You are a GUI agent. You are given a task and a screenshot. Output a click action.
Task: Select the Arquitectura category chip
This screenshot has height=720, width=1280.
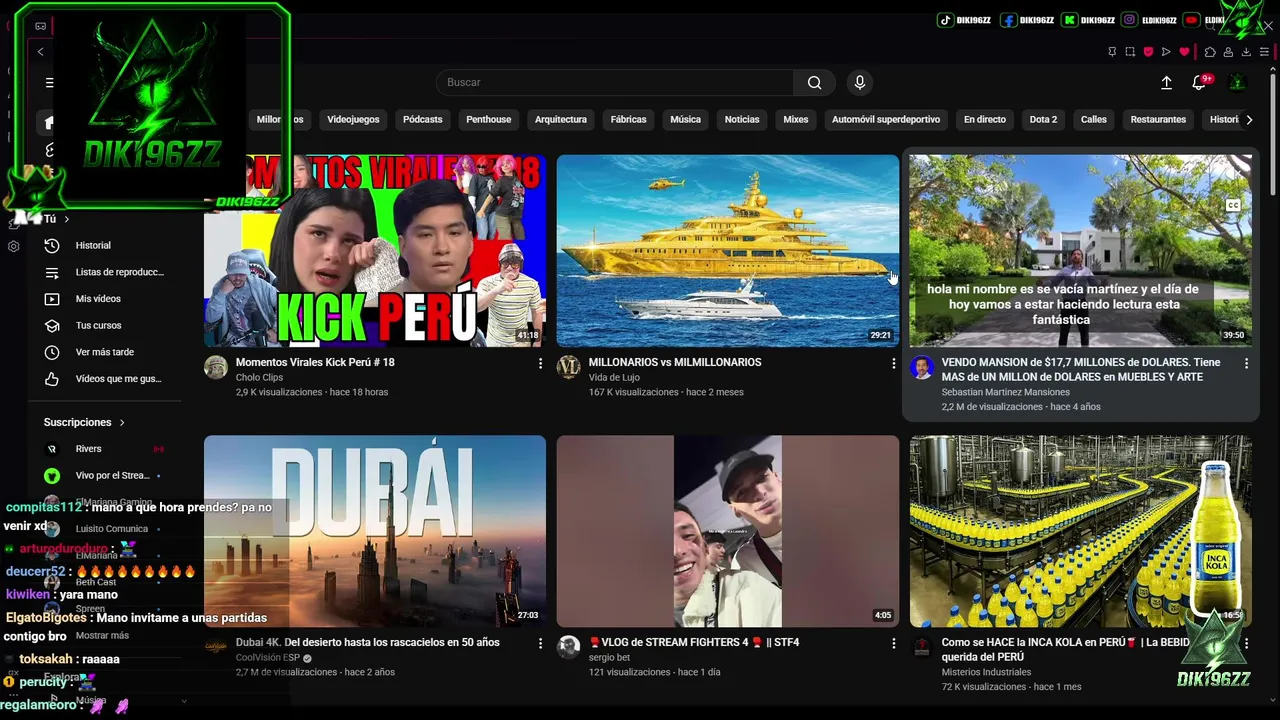point(560,120)
